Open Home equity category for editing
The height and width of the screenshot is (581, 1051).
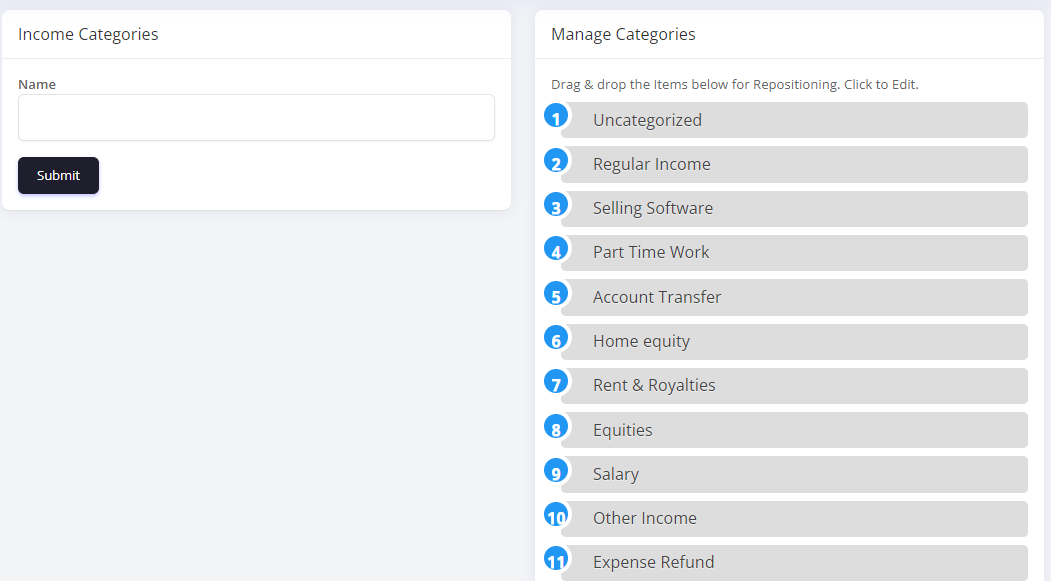794,341
